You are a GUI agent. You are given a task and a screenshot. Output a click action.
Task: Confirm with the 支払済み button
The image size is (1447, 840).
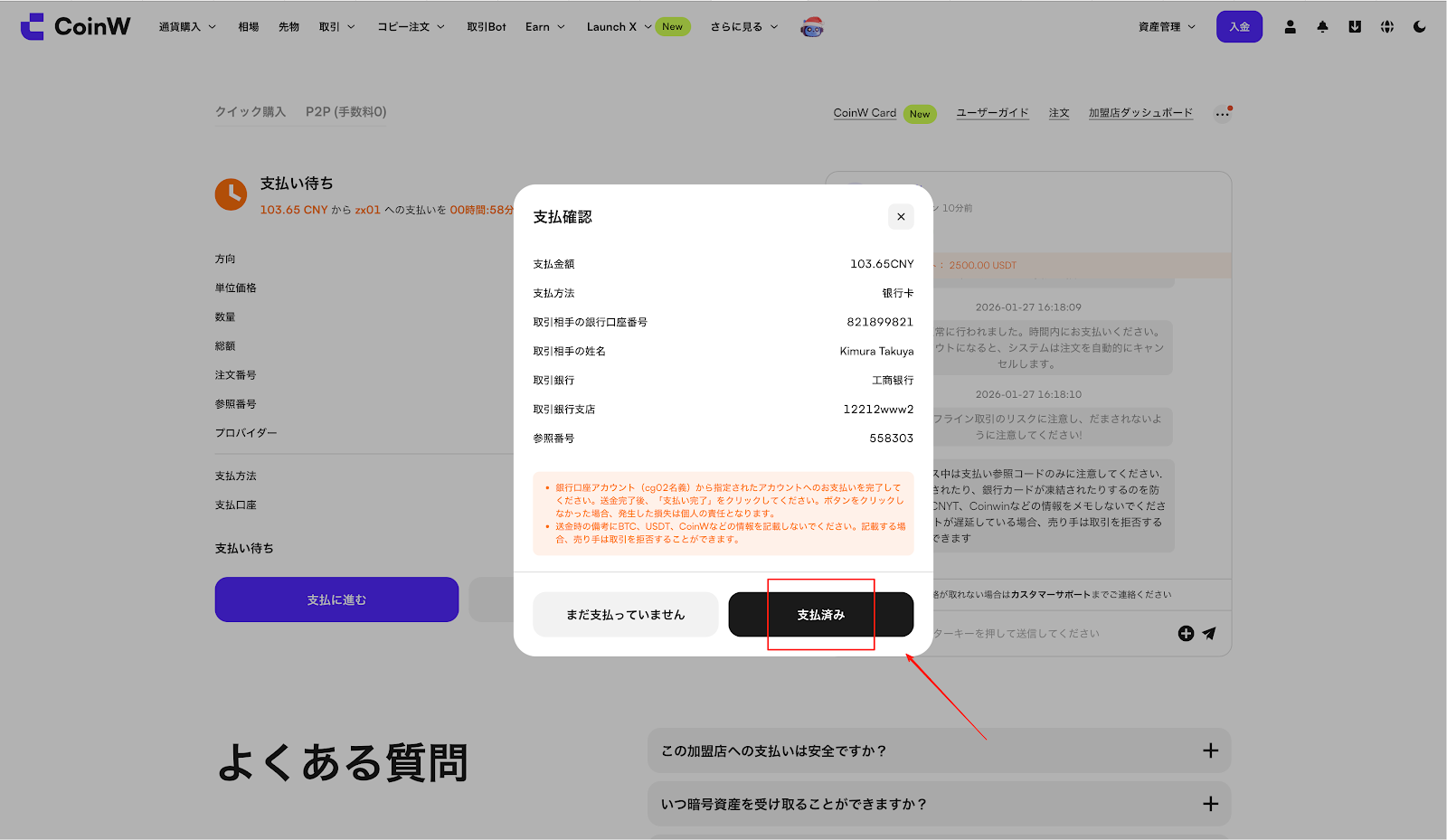point(820,615)
